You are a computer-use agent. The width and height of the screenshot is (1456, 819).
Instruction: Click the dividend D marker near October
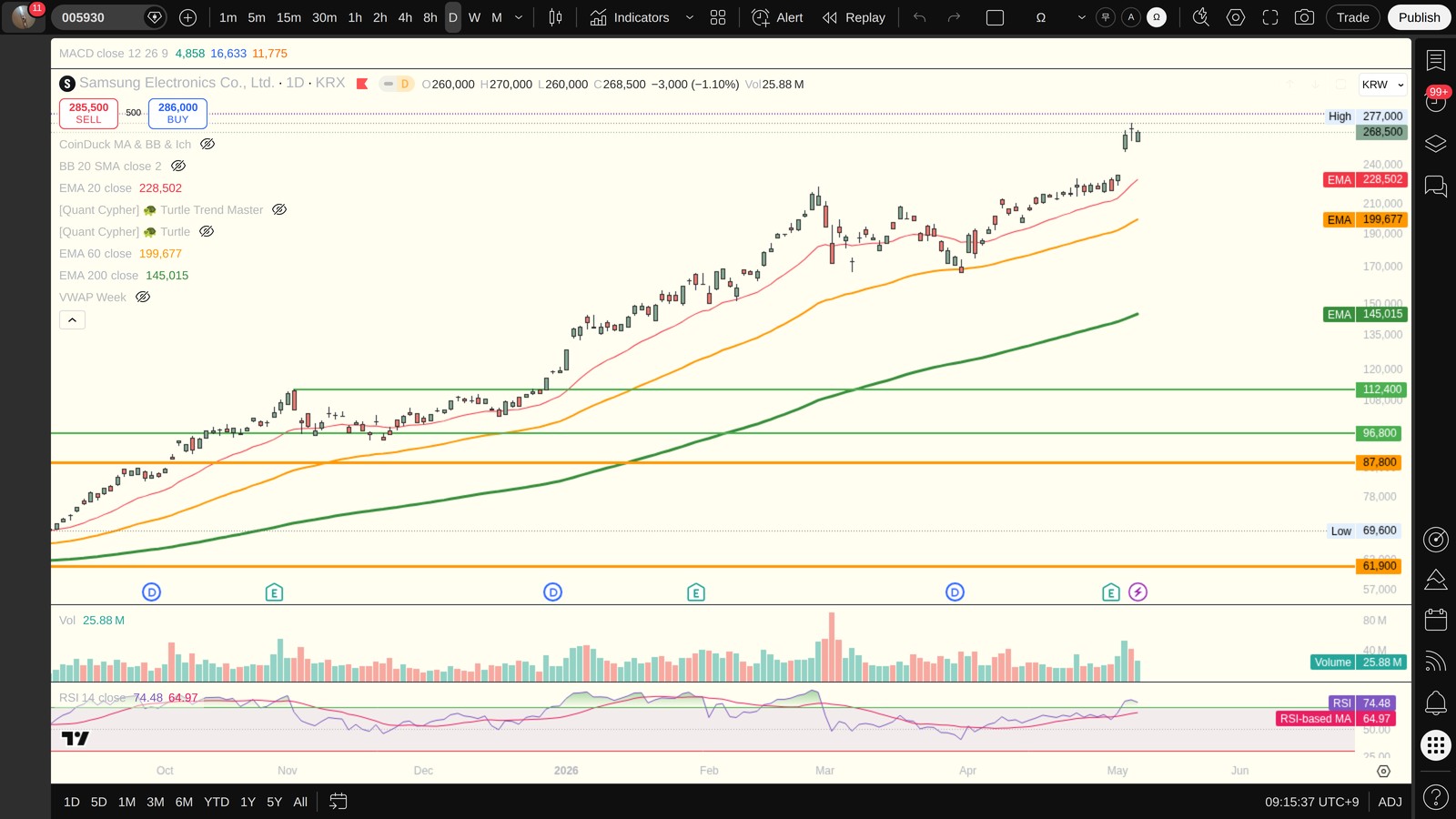click(x=152, y=592)
